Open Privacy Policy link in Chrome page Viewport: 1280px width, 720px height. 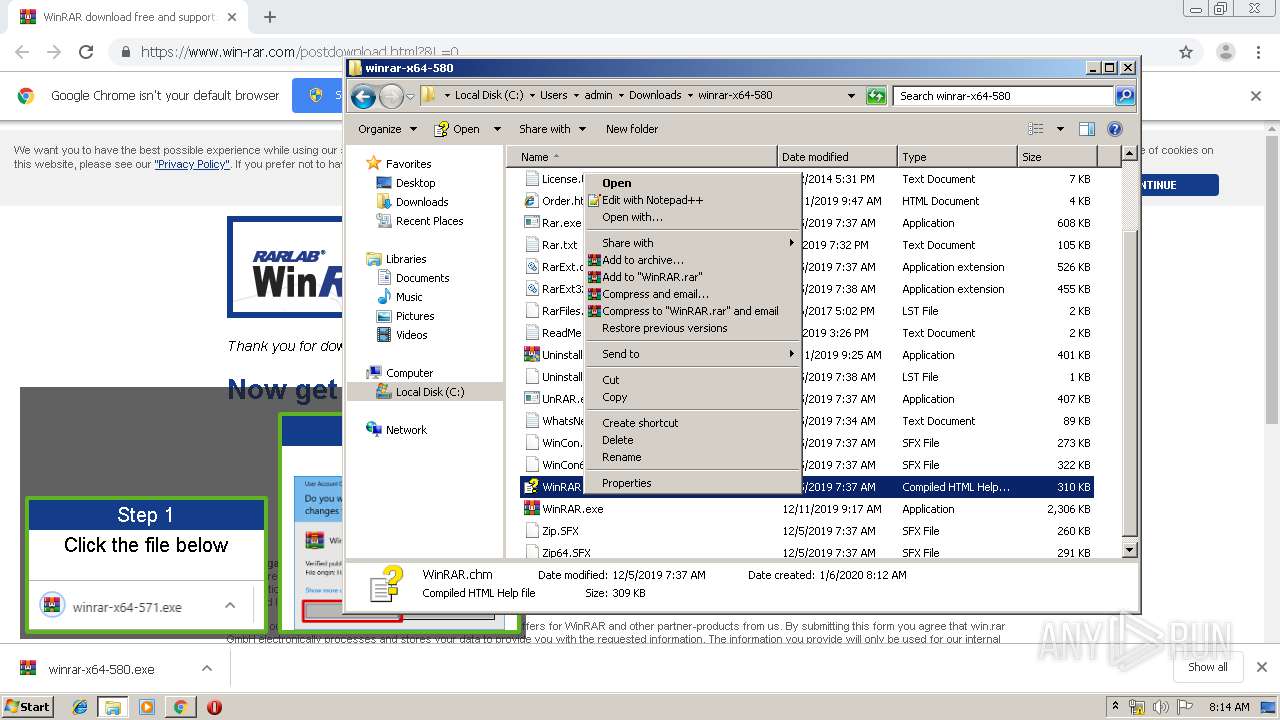[192, 164]
